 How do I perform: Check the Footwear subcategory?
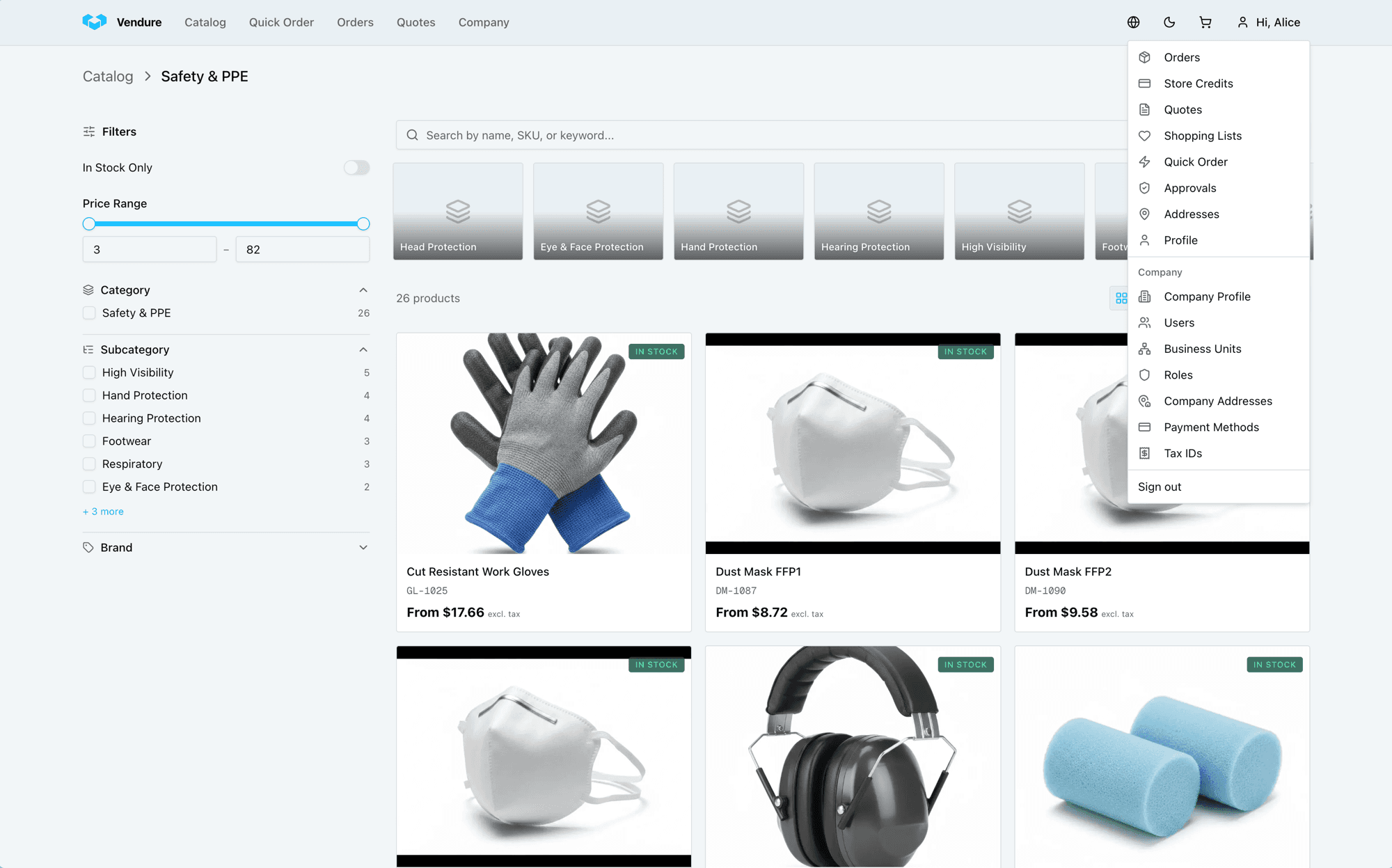[89, 441]
